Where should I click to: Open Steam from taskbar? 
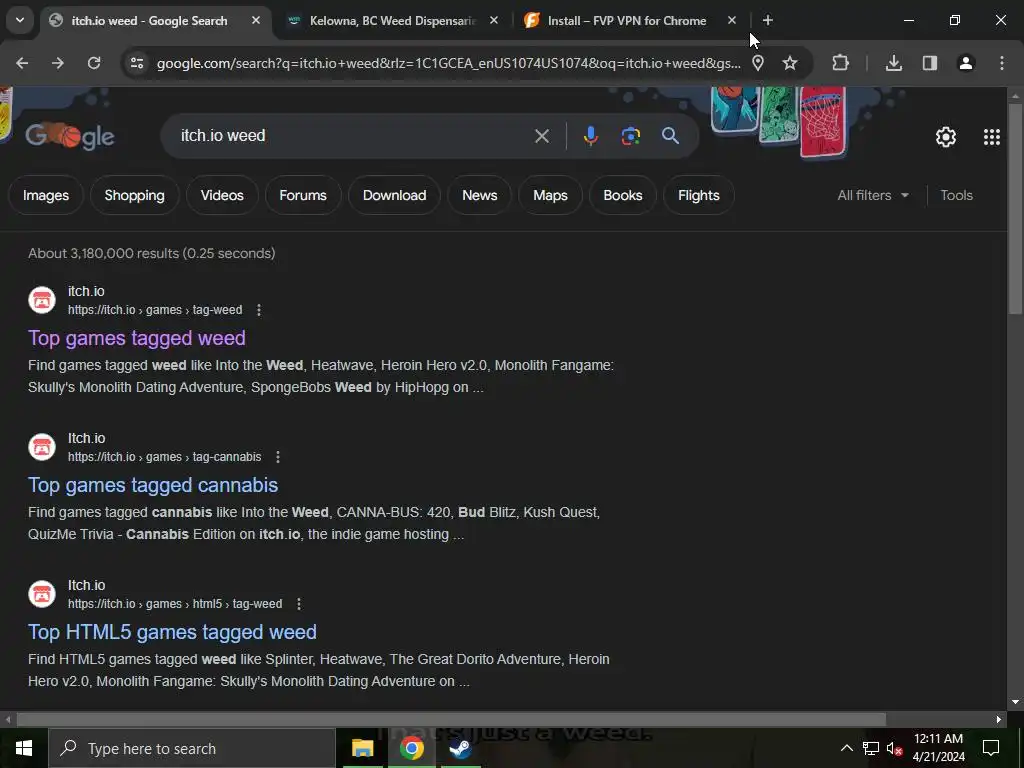(x=460, y=748)
